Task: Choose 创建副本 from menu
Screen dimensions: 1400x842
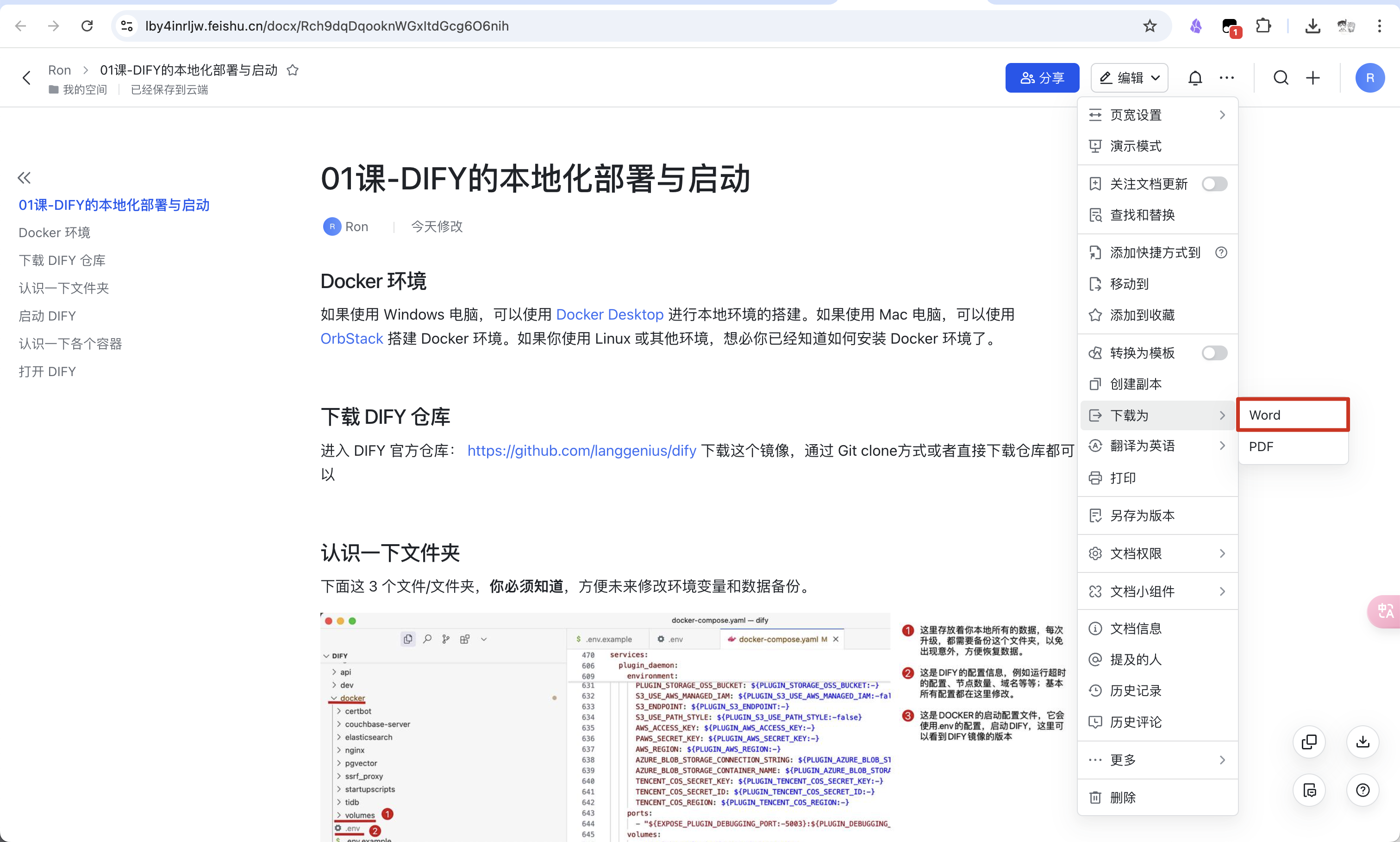Action: [x=1157, y=384]
